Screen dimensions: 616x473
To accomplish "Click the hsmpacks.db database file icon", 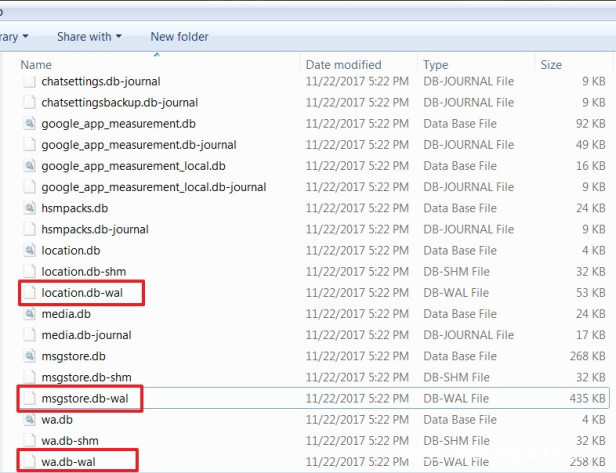I will click(x=29, y=208).
